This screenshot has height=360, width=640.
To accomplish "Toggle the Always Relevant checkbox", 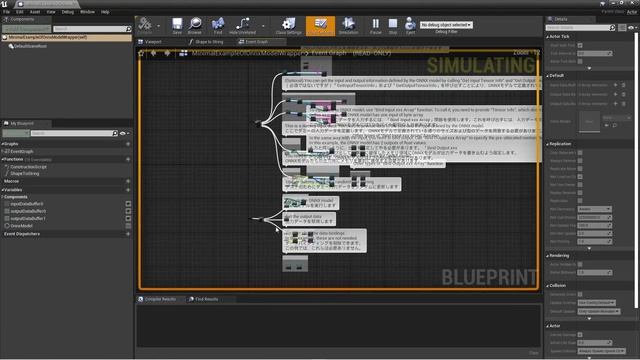I will [x=580, y=161].
